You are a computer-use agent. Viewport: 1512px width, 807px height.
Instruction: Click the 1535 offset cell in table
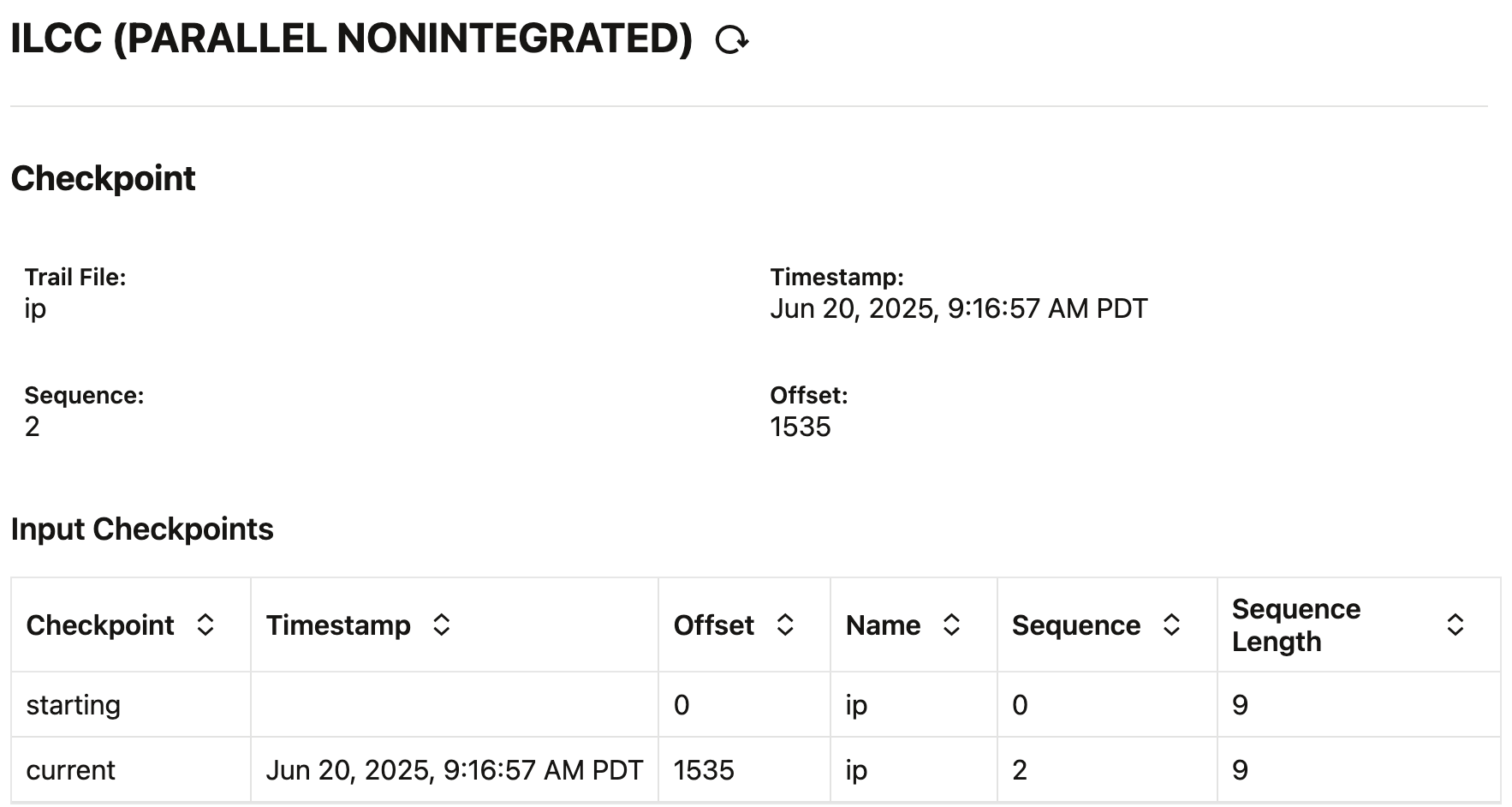click(x=704, y=770)
